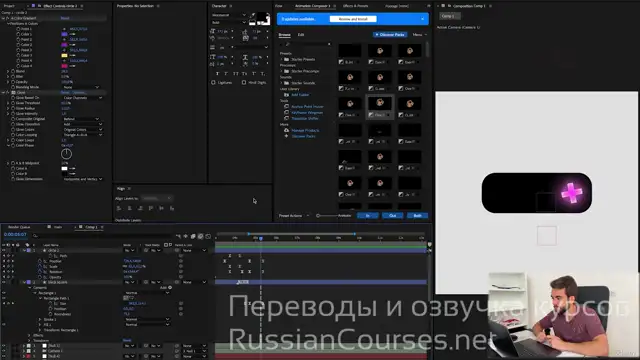Select the Edit tab in Animation Composer
Viewport: 640px width, 360px height.
pyautogui.click(x=301, y=35)
